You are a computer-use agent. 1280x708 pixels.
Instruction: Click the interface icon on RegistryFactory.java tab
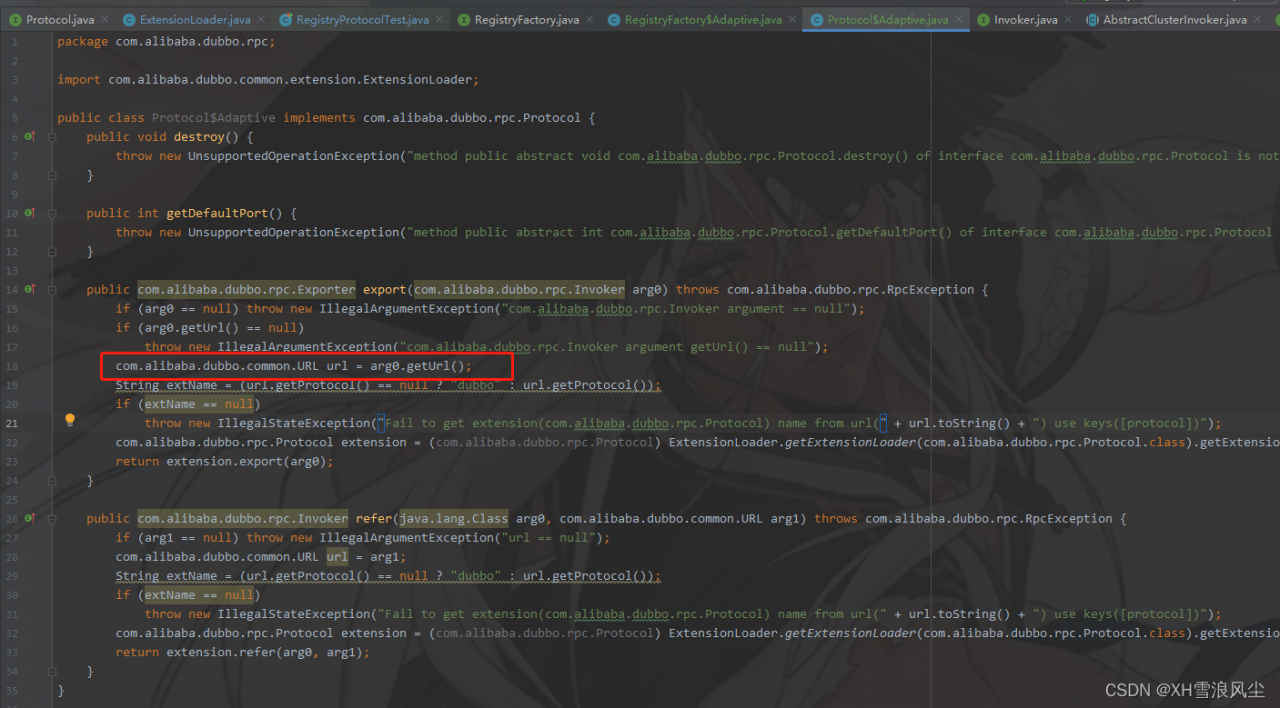(x=464, y=19)
